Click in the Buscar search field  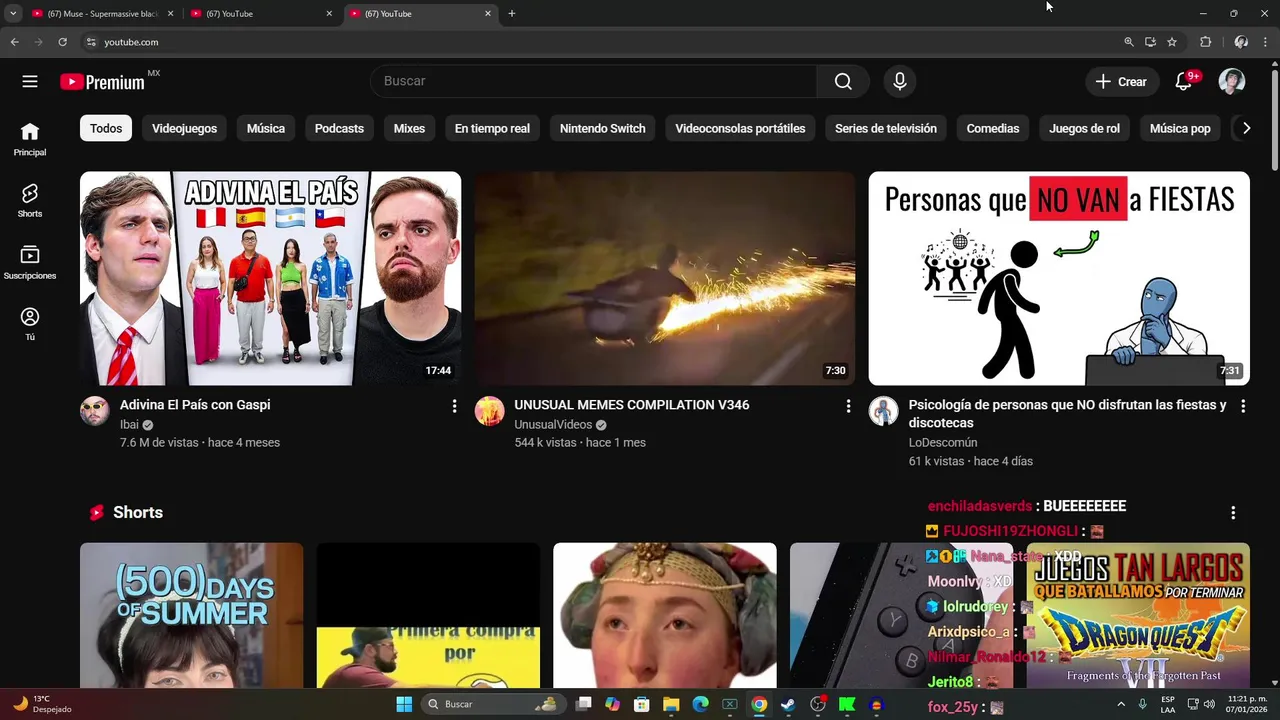pos(594,81)
